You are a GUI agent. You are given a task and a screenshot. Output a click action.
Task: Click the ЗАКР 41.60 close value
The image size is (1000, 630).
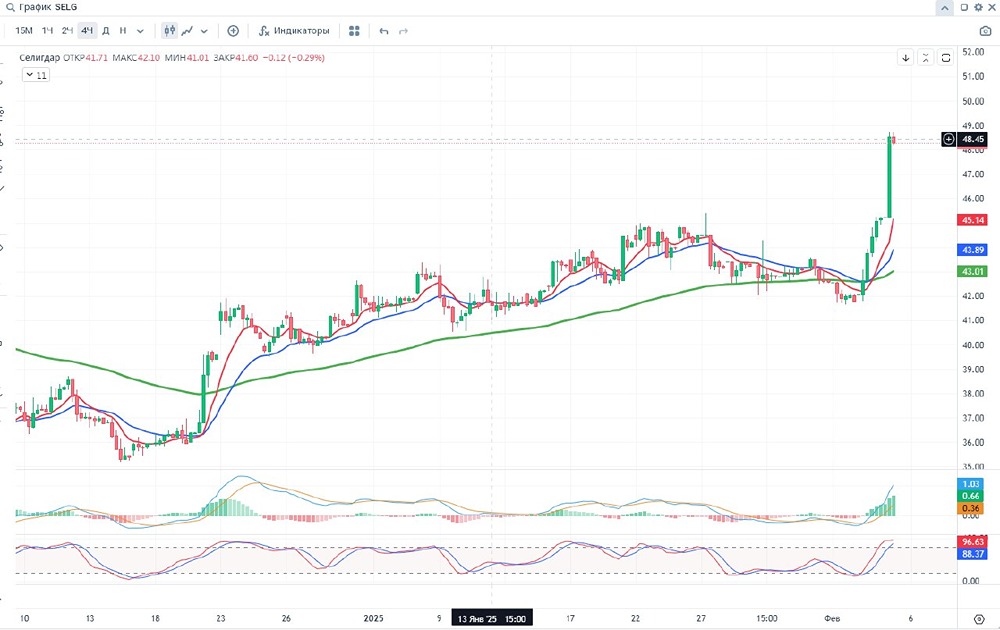pyautogui.click(x=236, y=57)
